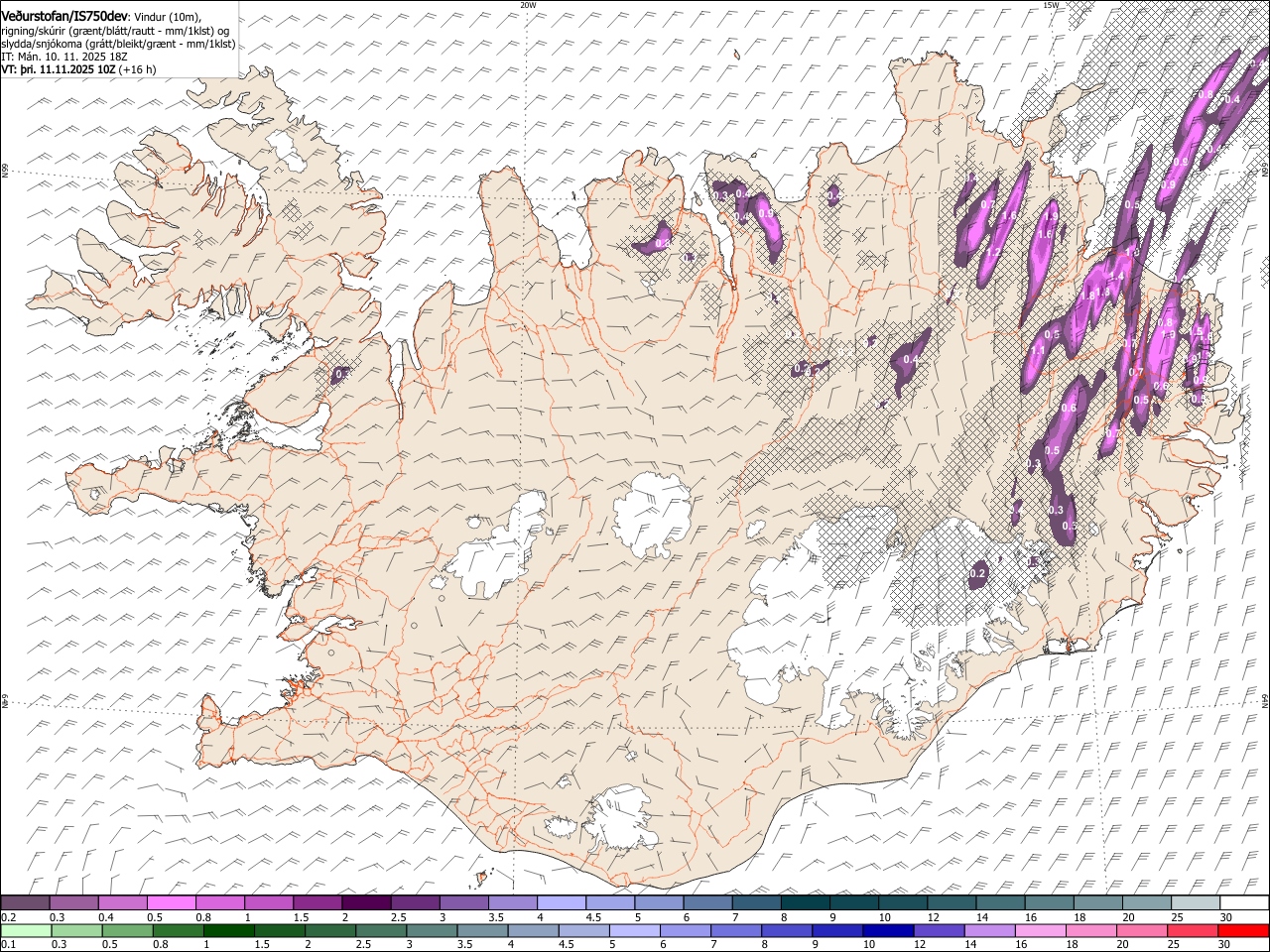Pick snow-scale pink swatch between 0.5 and 0.8
The width and height of the screenshot is (1270, 952).
tap(171, 902)
